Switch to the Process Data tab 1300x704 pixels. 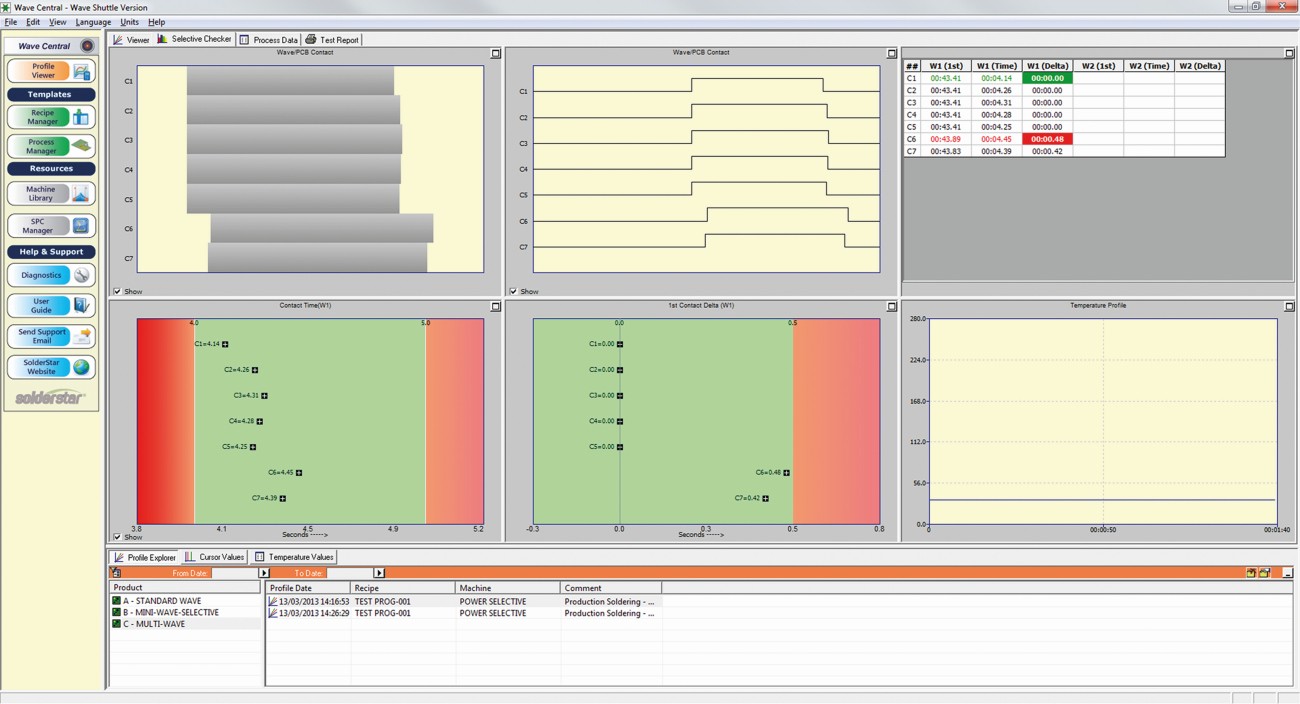(269, 40)
